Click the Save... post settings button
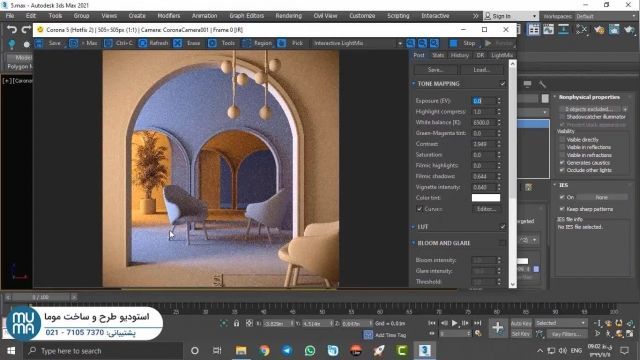 (436, 70)
